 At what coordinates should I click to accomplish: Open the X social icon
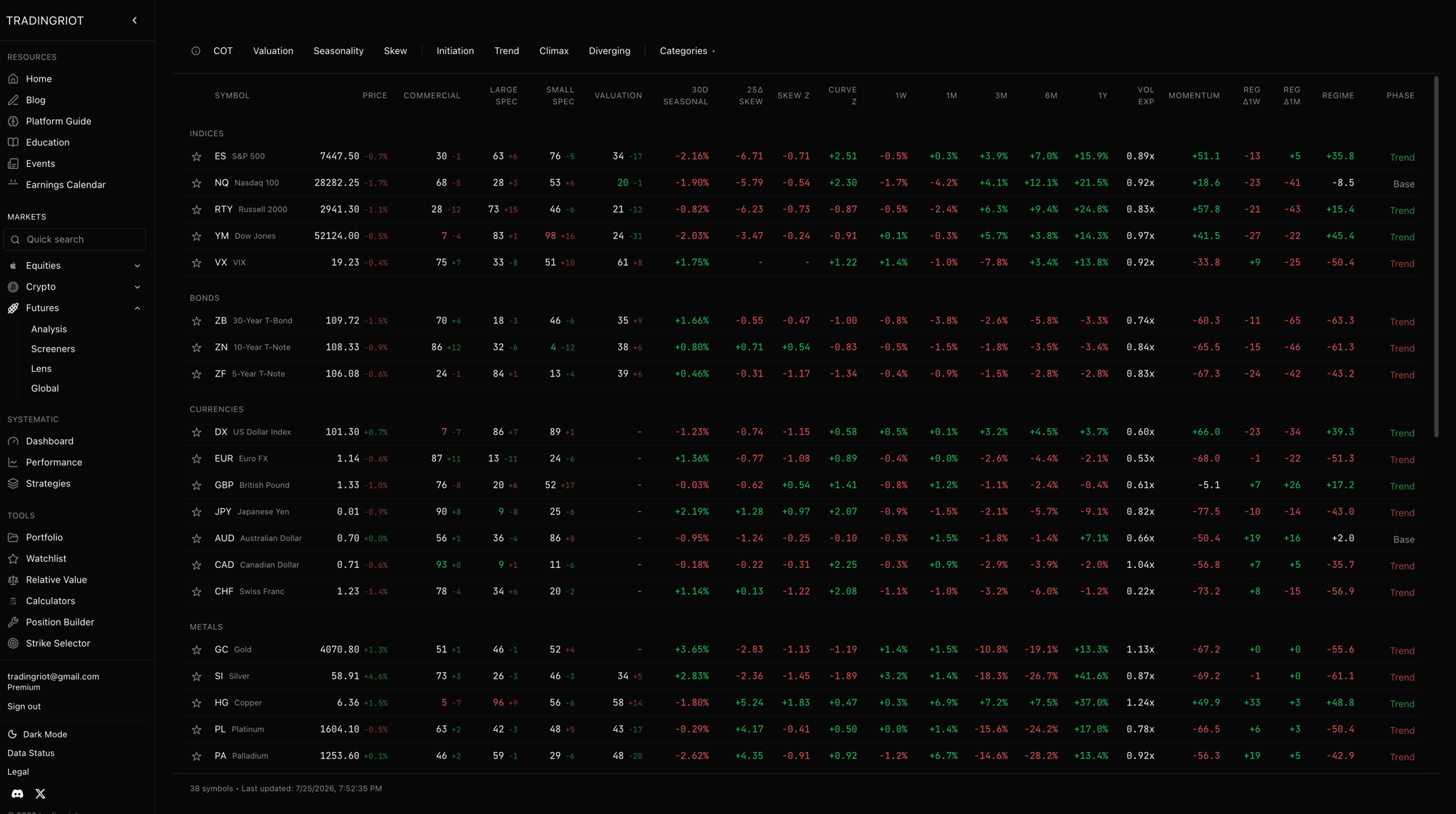[41, 794]
